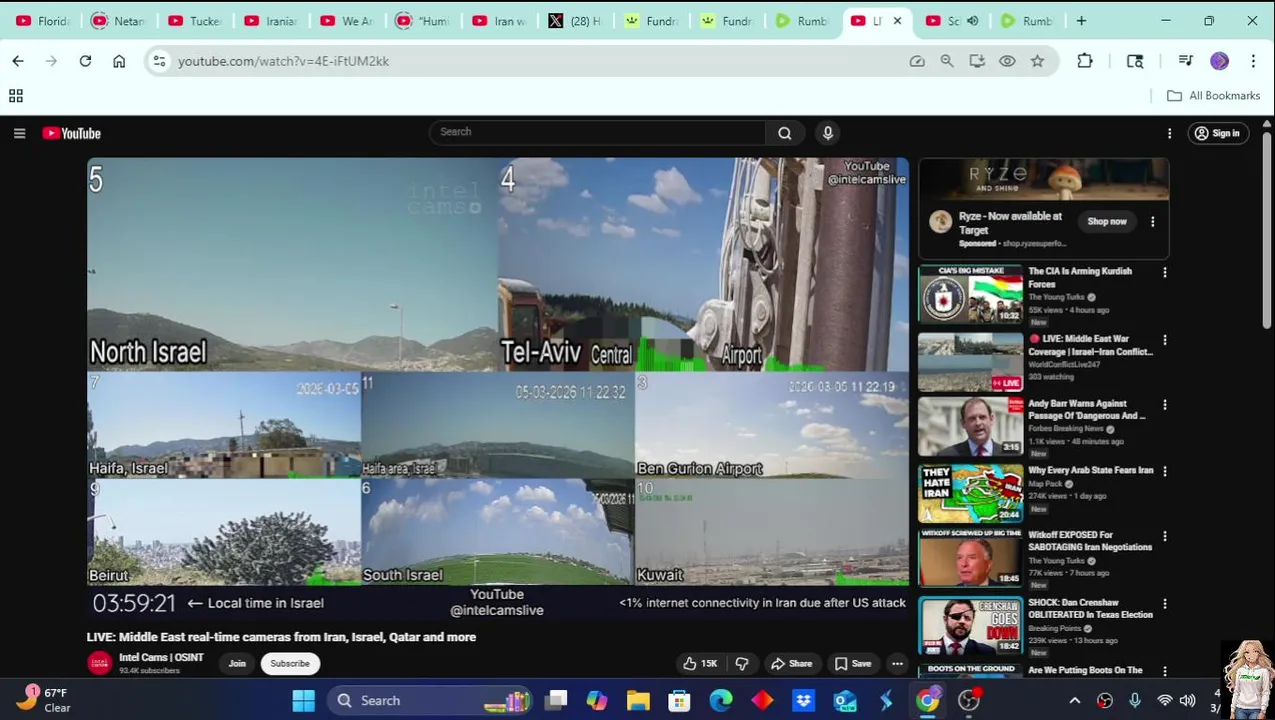Viewport: 1275px width, 720px height.
Task: Close the active YouTube tab
Action: point(897,21)
